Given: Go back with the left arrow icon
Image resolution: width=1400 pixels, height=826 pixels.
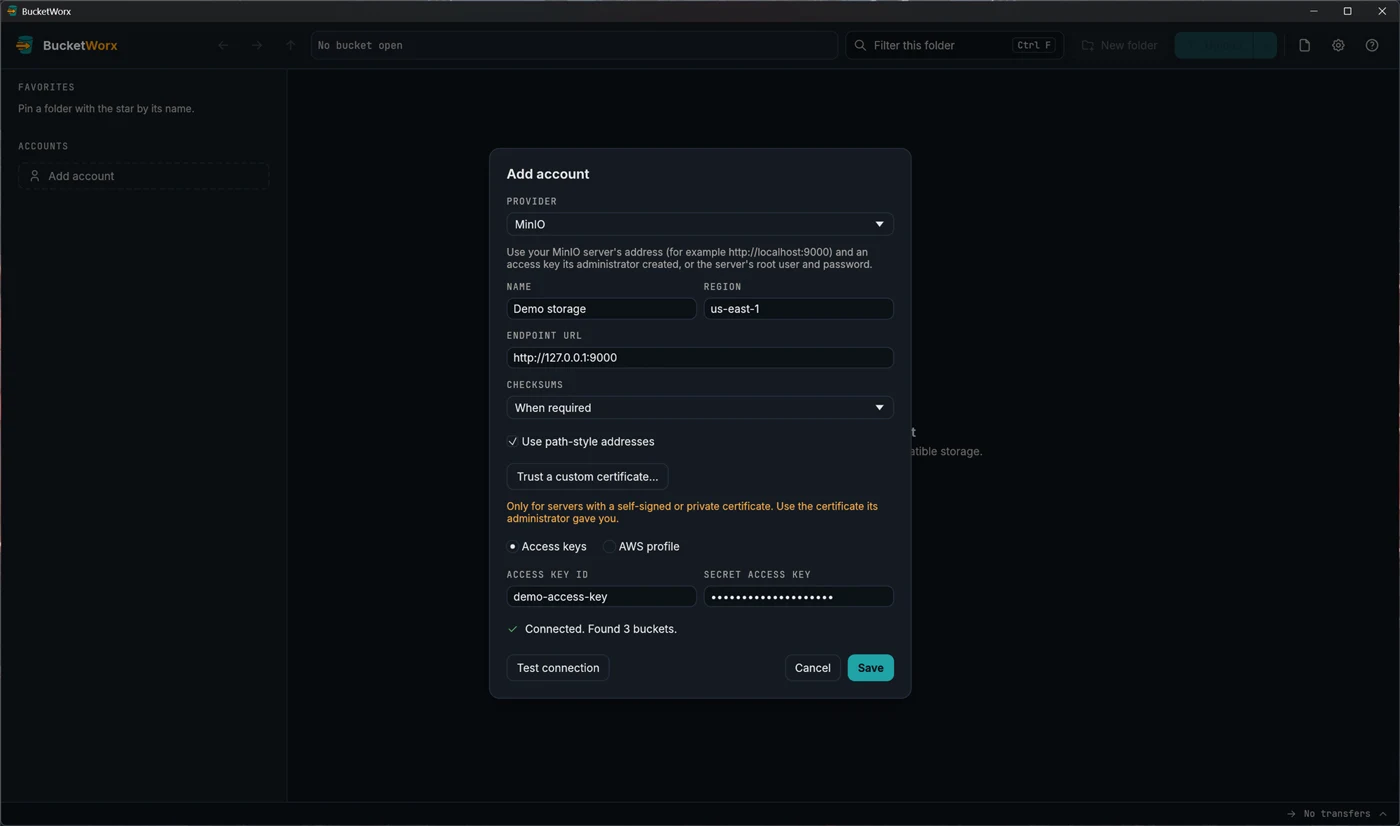Looking at the screenshot, I should tap(223, 45).
